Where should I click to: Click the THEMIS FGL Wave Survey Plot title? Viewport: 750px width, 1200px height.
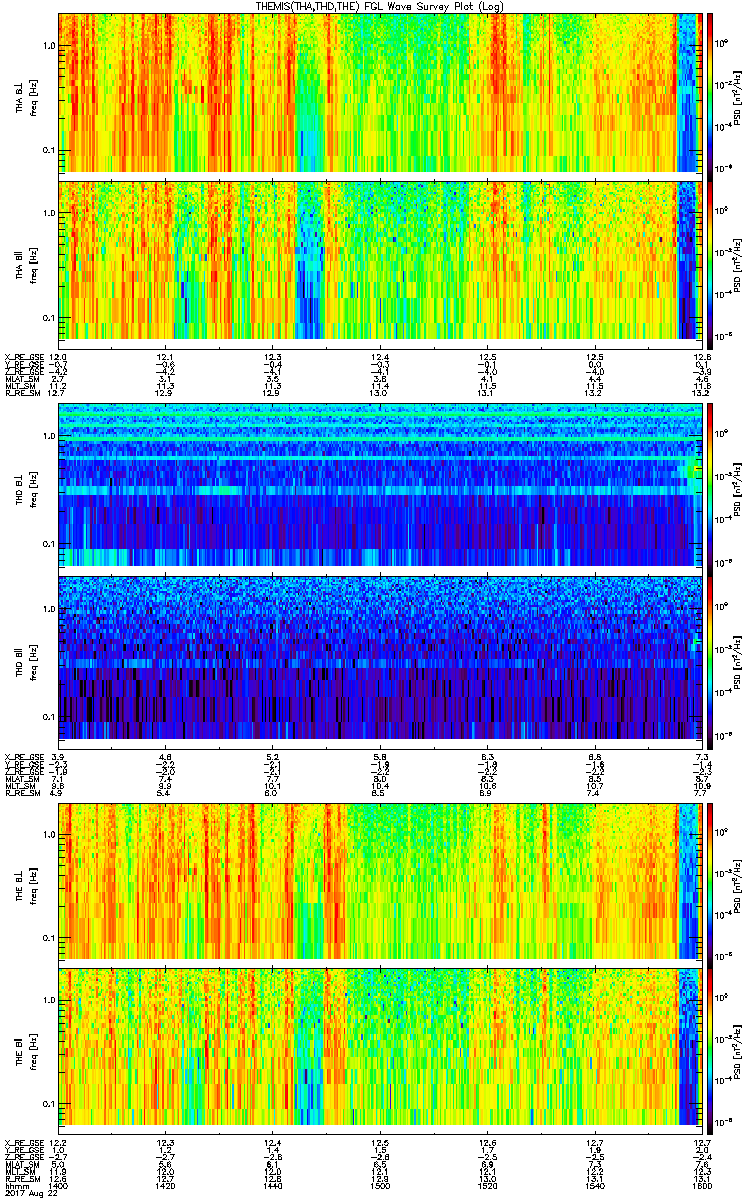pos(380,6)
